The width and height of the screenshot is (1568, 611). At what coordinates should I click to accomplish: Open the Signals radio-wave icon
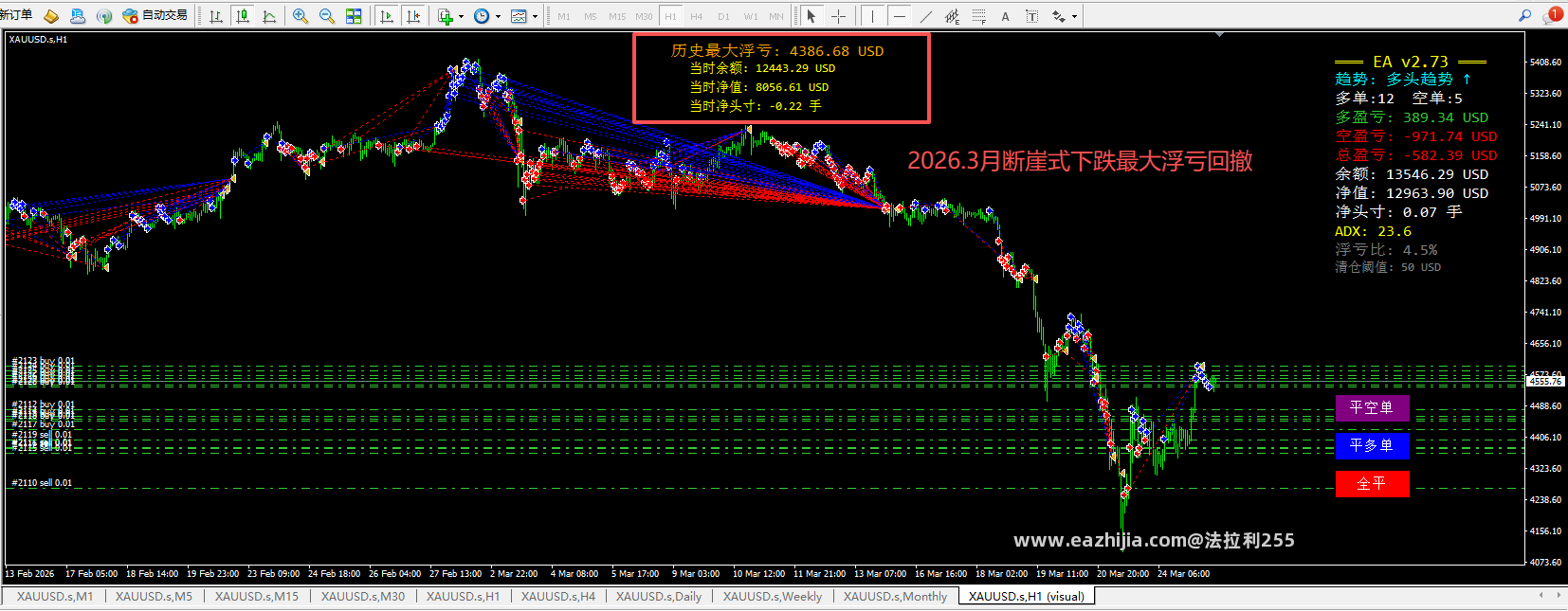click(104, 16)
